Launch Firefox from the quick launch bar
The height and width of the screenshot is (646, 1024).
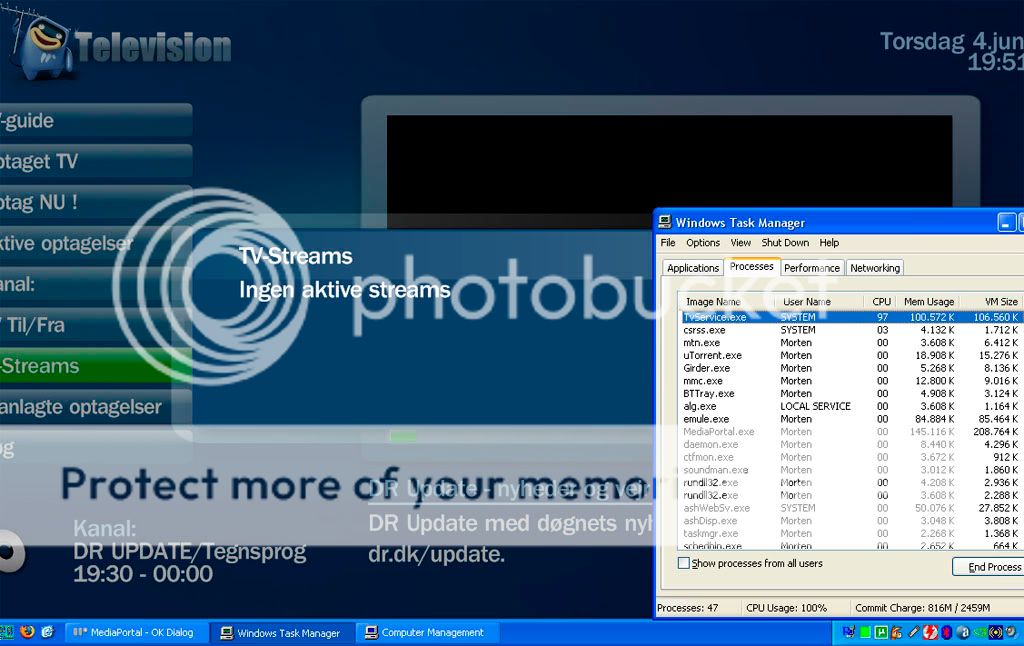tap(26, 632)
